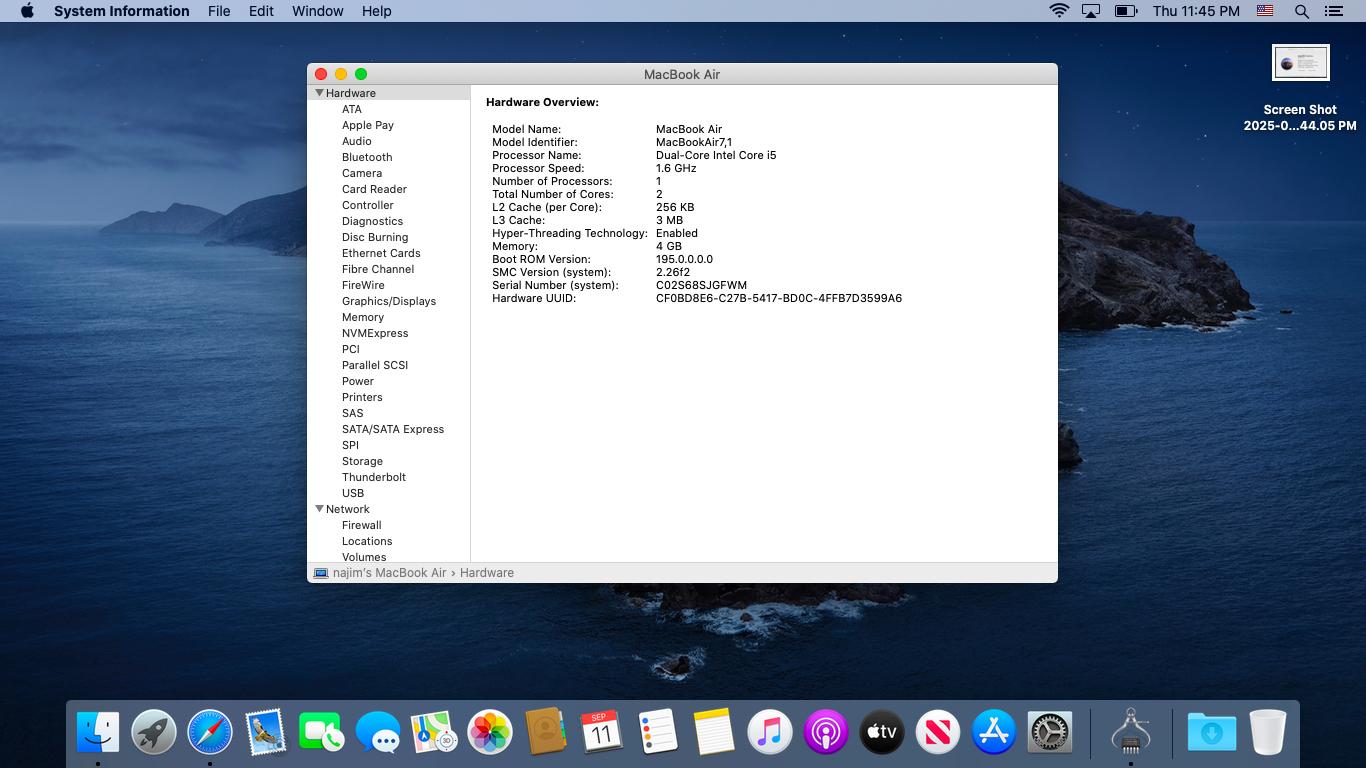
Task: Open the Music app in Dock
Action: [769, 733]
